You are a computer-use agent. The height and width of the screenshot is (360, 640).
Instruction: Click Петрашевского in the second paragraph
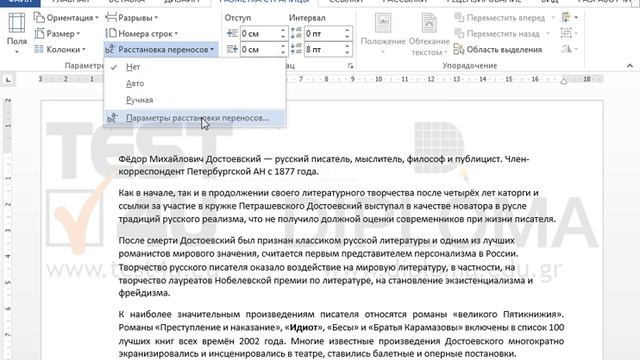point(271,206)
